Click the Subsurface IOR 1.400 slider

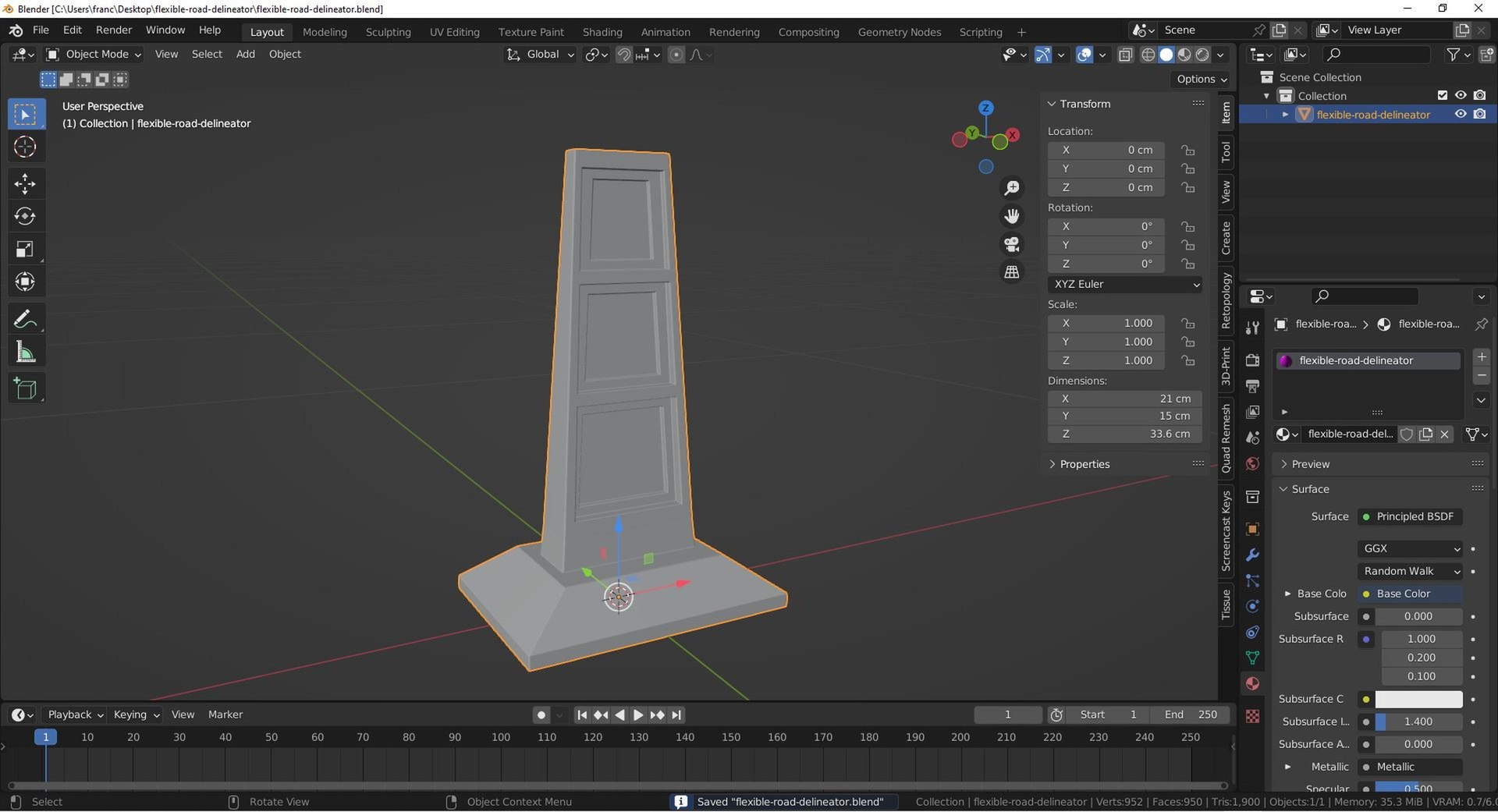pyautogui.click(x=1418, y=722)
